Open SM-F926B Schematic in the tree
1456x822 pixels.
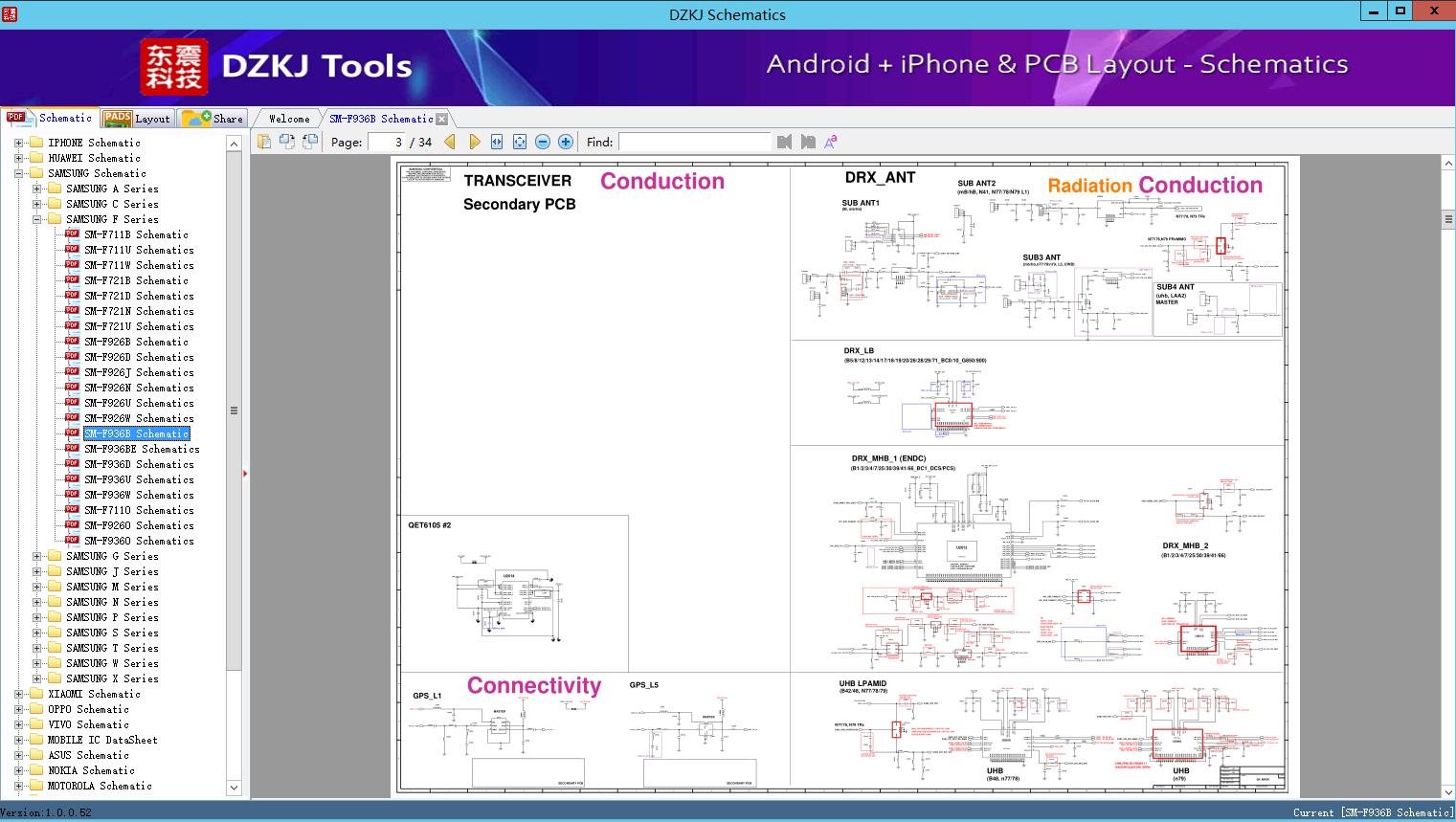tap(136, 342)
